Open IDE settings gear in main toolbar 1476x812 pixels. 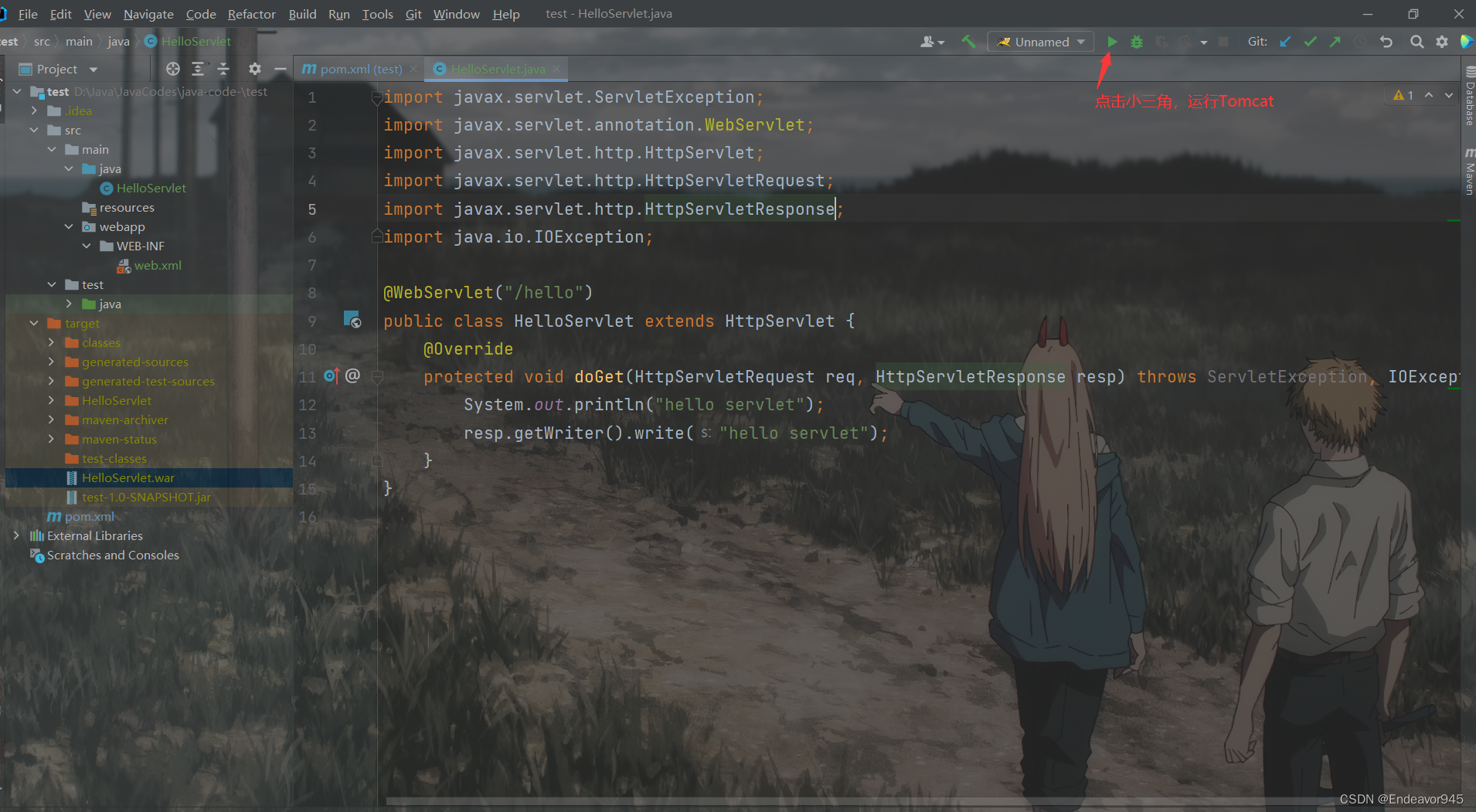pos(1442,42)
